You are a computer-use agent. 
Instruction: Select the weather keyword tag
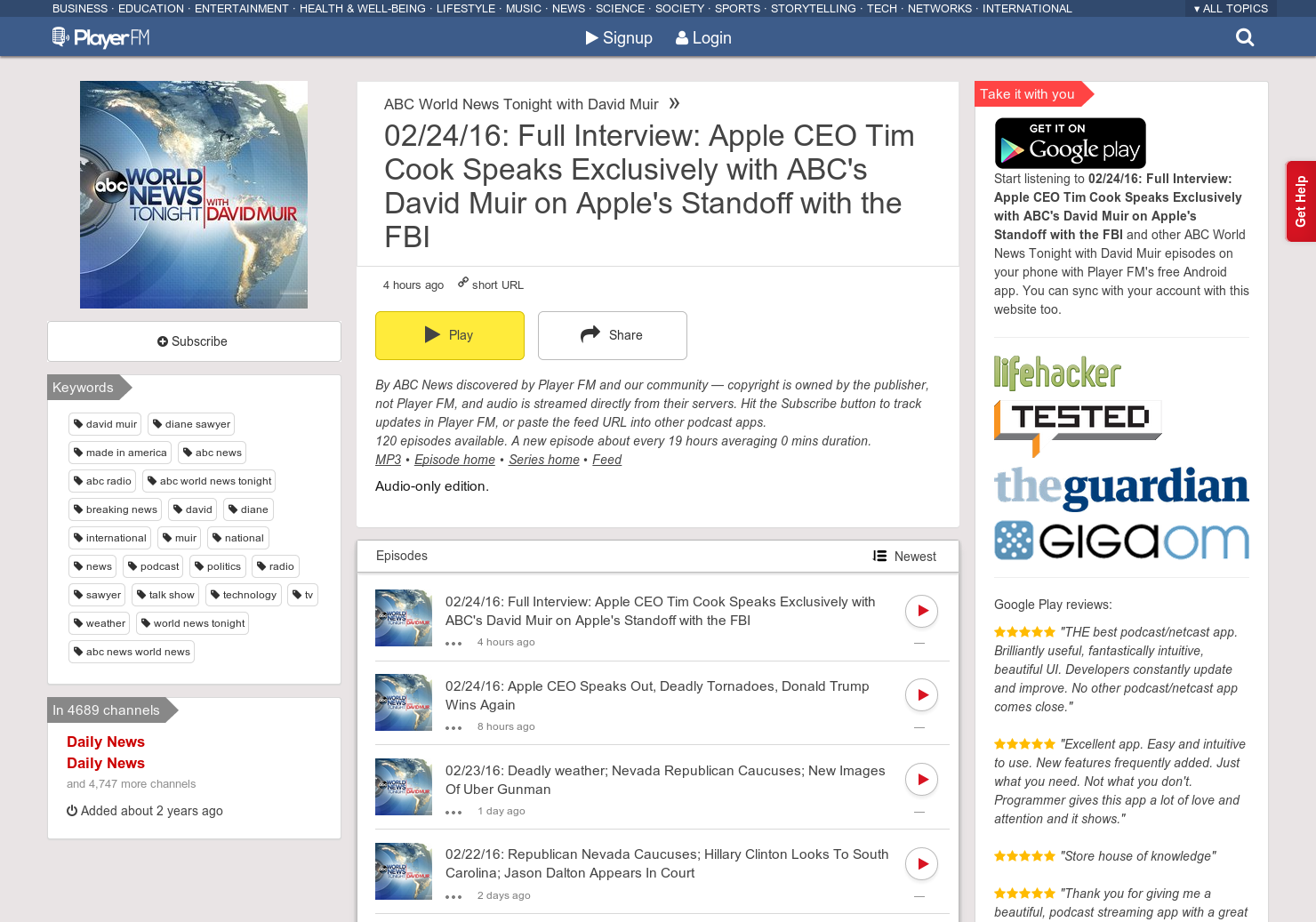tap(100, 623)
